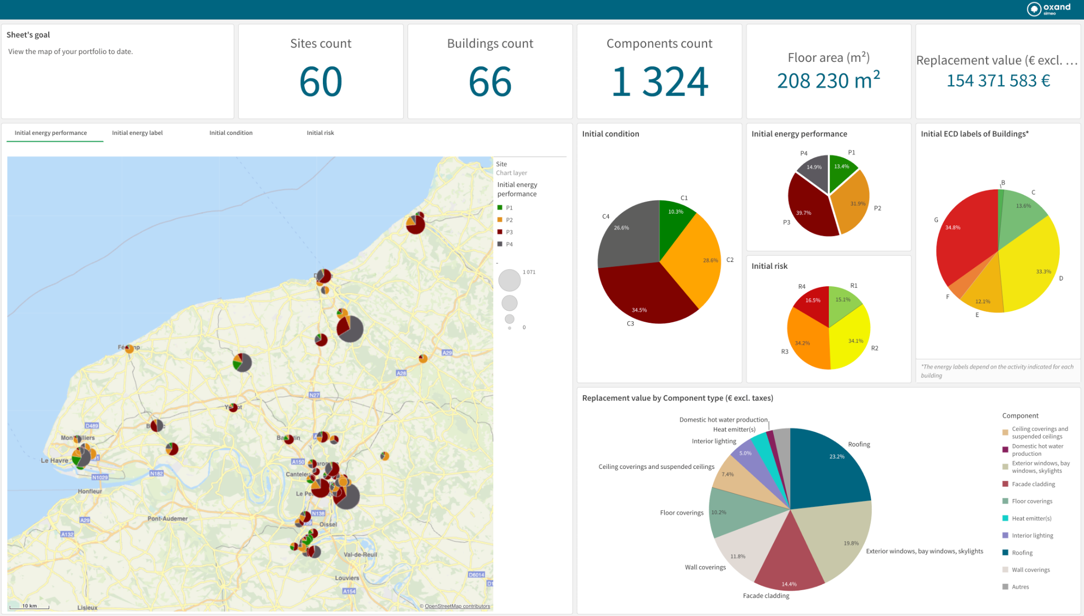This screenshot has width=1084, height=616.
Task: Select the Initial risk map tab
Action: (x=320, y=133)
